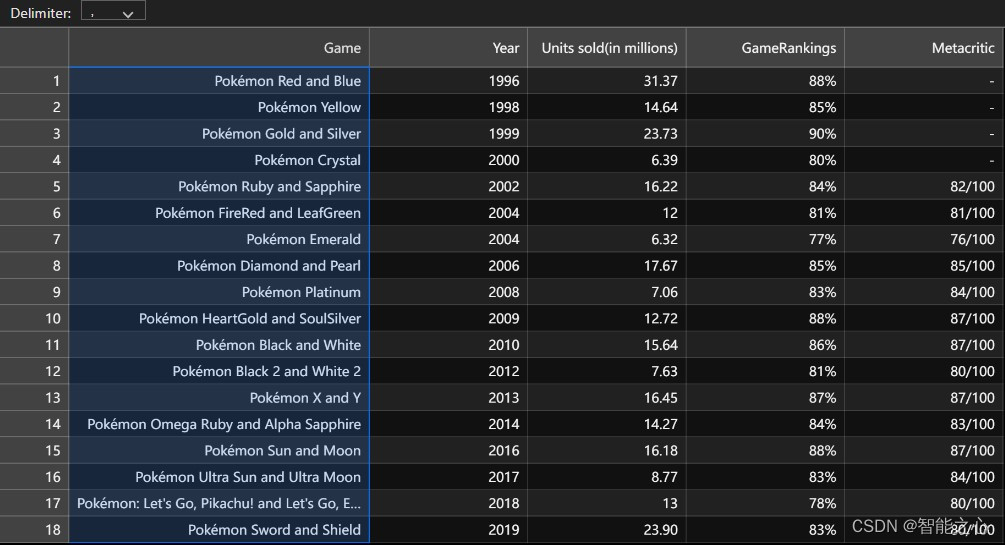
Task: Select units sold cell 17.67
Action: (606, 265)
